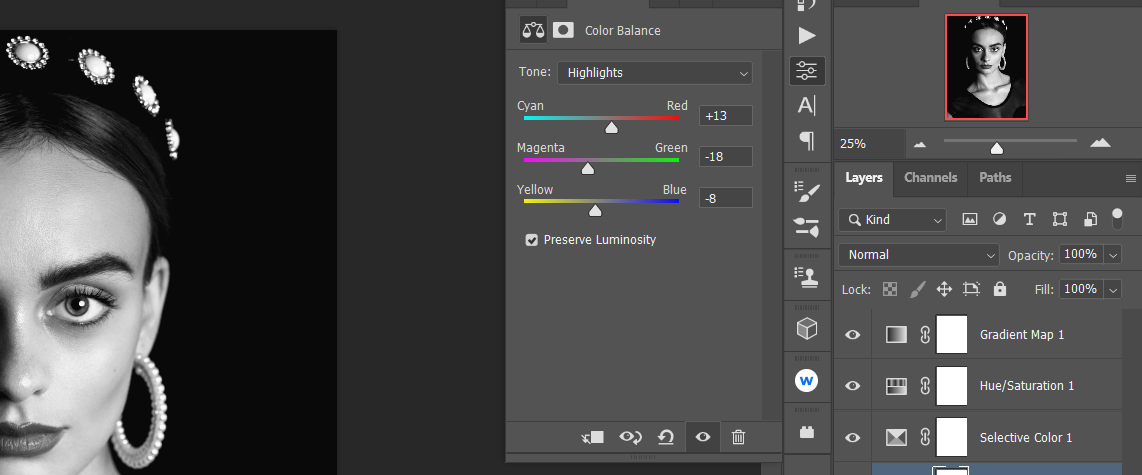Click the Cyan/Red value field +13
The height and width of the screenshot is (475, 1142).
point(725,115)
